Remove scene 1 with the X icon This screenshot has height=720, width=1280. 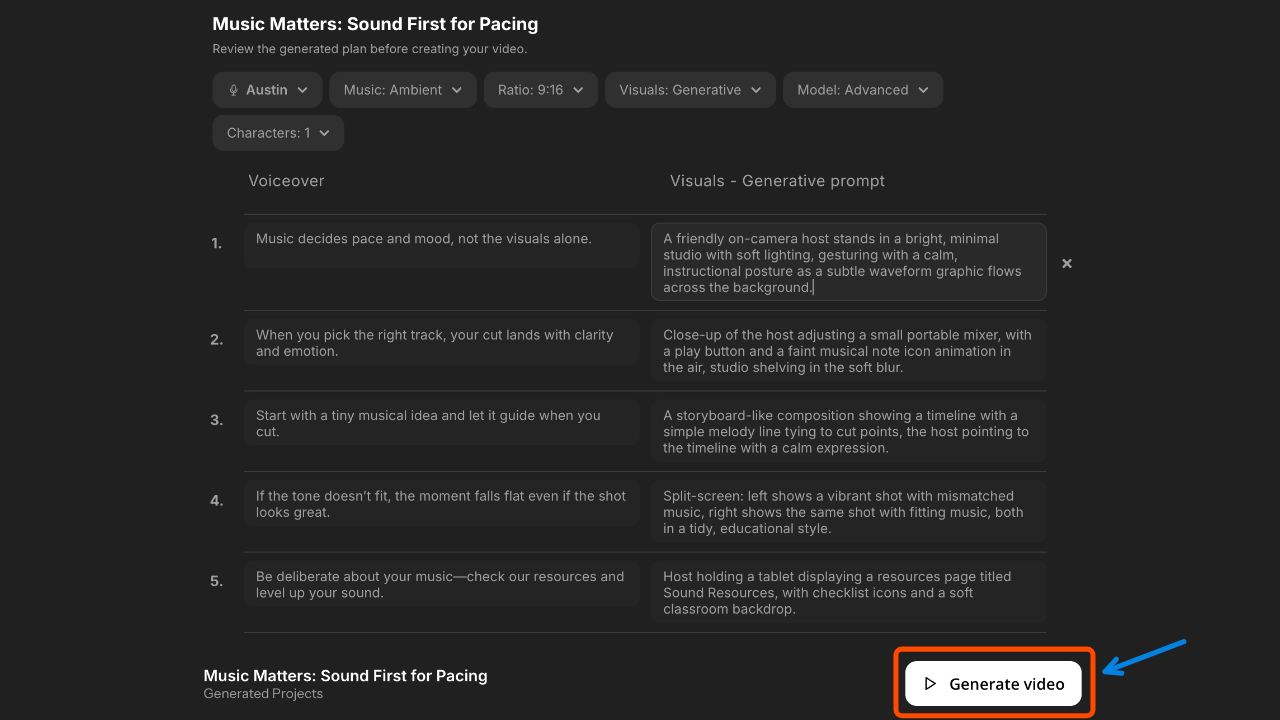1067,263
